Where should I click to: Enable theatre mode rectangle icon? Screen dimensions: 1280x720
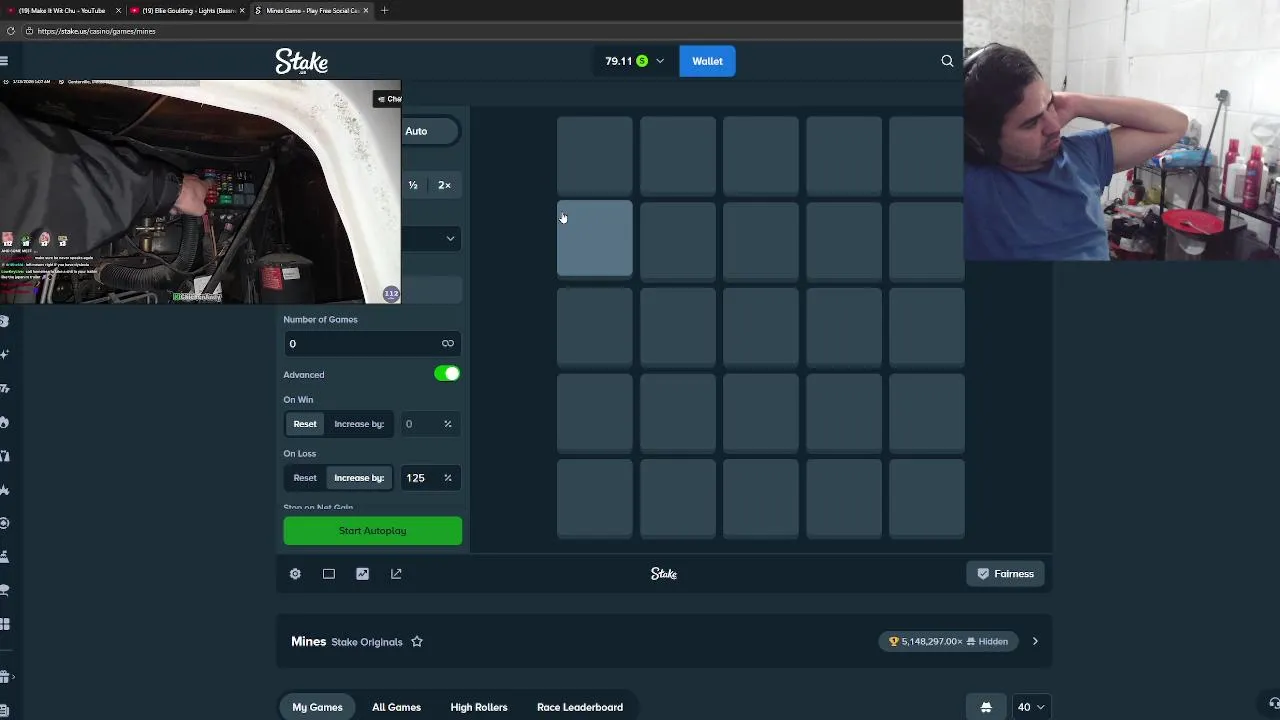point(329,574)
